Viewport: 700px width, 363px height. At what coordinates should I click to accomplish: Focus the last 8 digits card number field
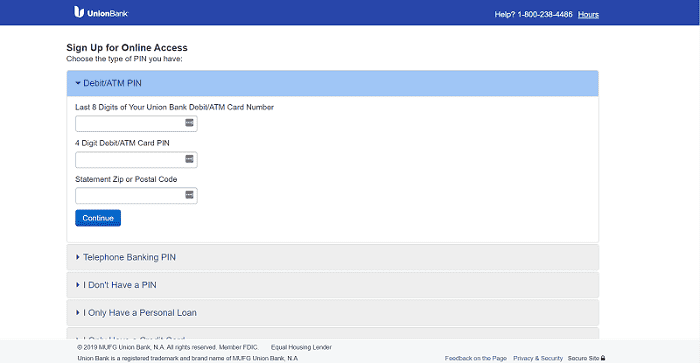(136, 124)
